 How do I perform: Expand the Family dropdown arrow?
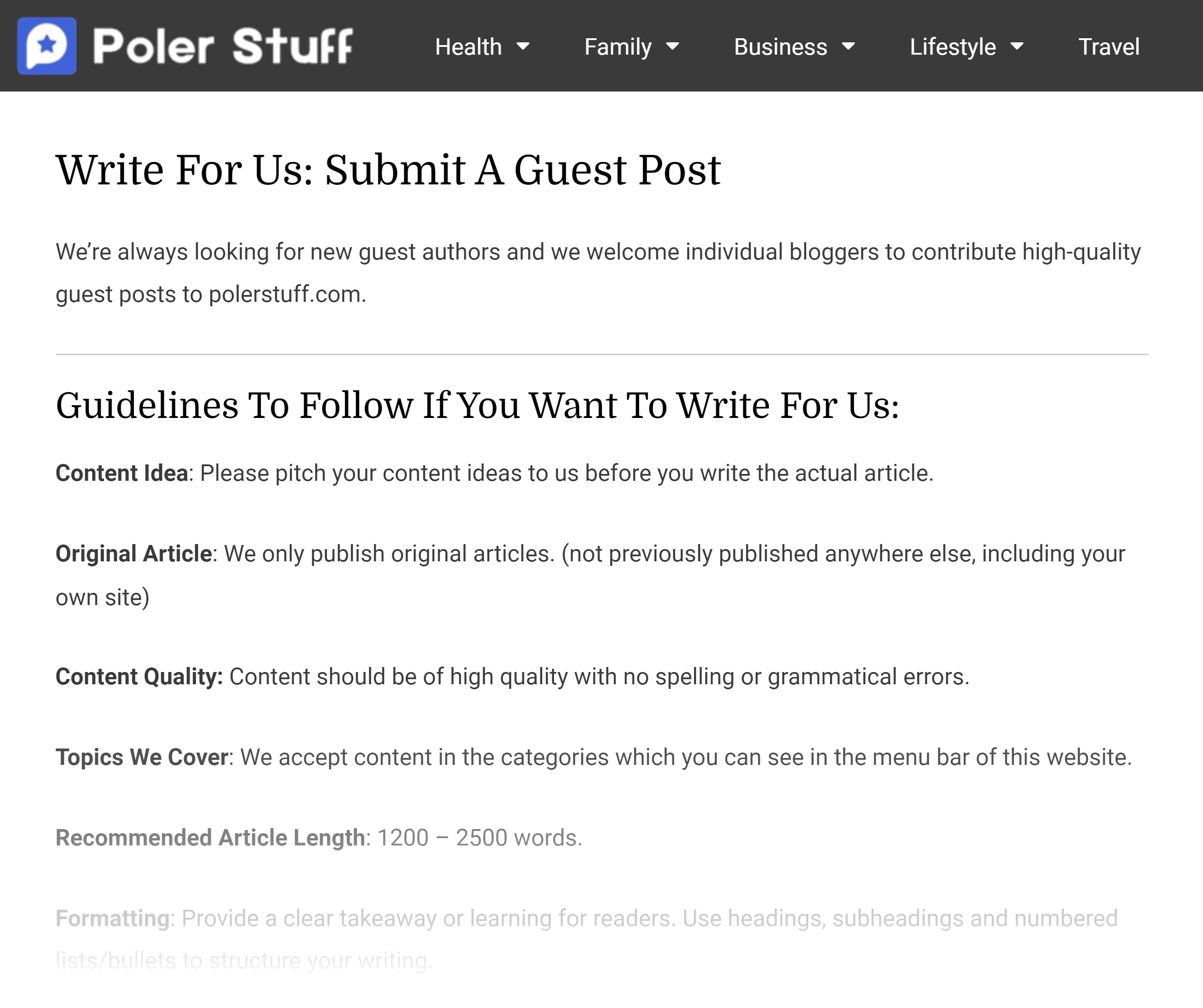pyautogui.click(x=673, y=46)
